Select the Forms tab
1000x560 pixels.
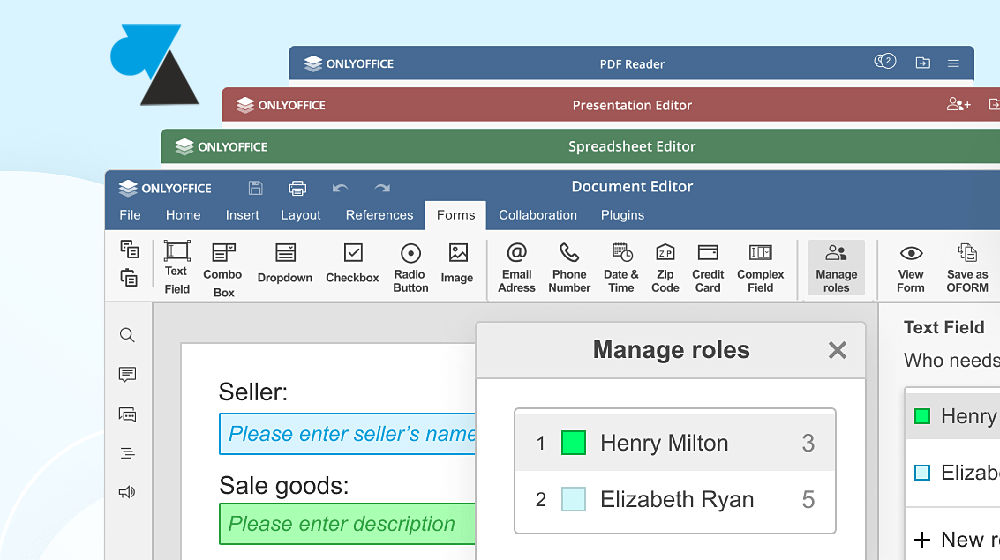click(456, 215)
